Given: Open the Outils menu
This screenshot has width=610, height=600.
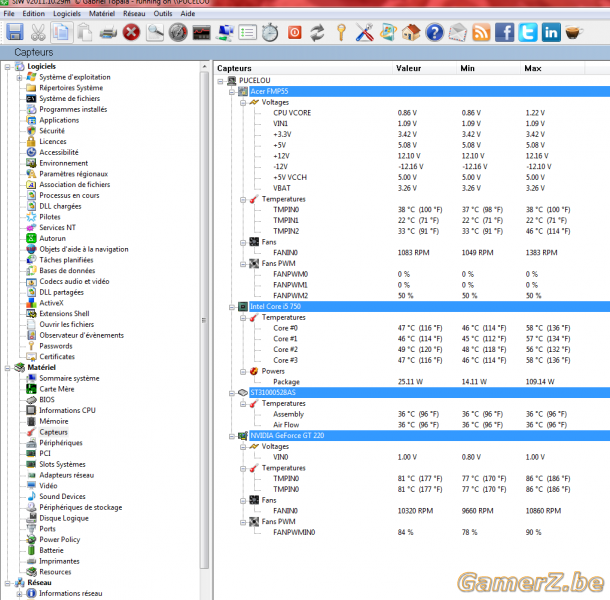Looking at the screenshot, I should tap(163, 14).
